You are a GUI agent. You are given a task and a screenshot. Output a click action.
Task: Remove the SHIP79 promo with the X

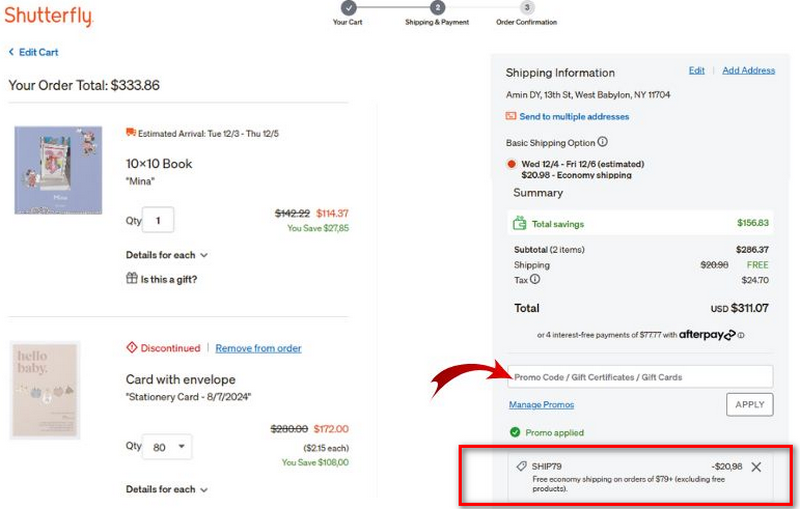(756, 467)
